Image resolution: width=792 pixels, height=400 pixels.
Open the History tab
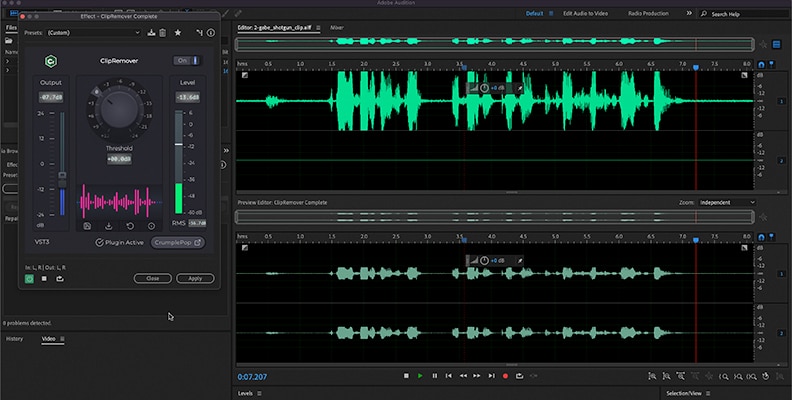[x=14, y=339]
